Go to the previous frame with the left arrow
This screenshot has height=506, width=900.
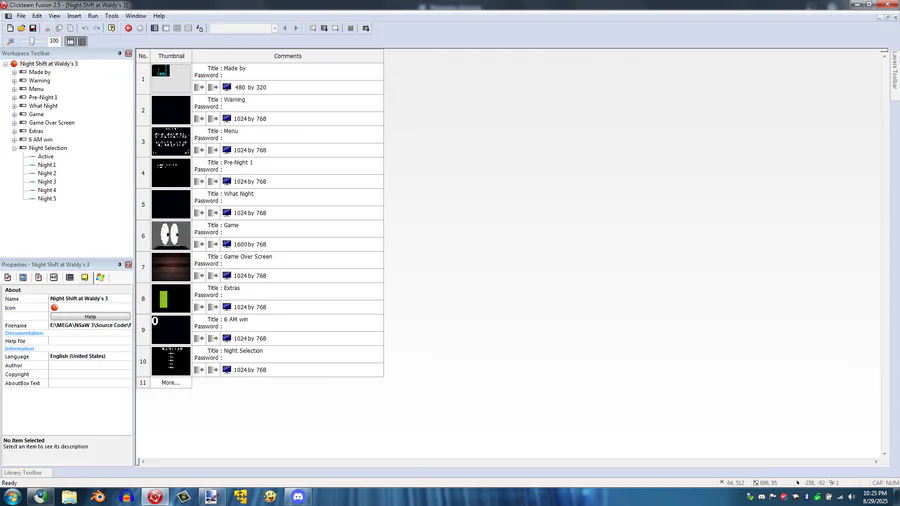click(x=285, y=28)
